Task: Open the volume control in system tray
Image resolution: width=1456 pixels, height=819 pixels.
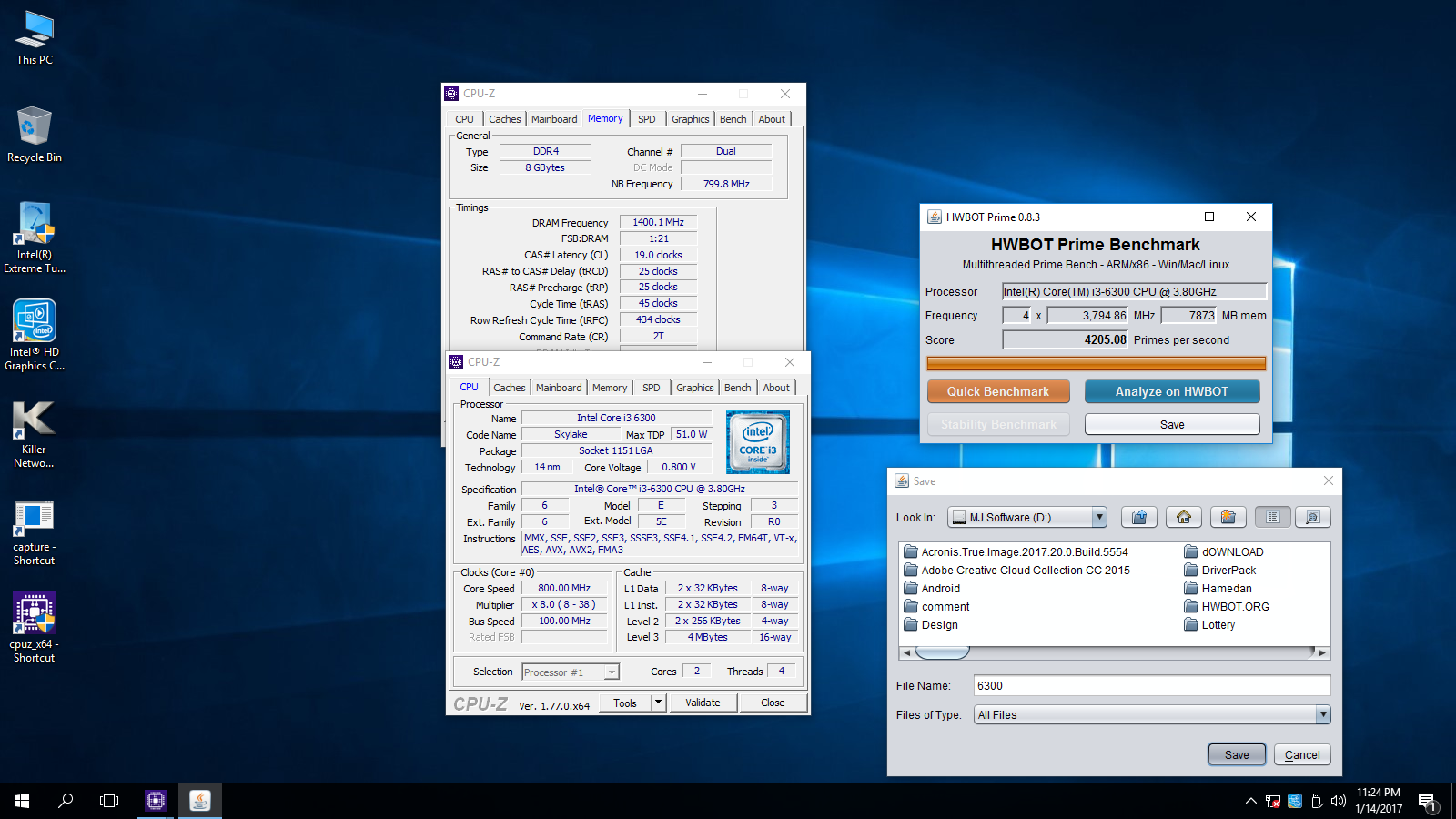Action: click(x=1339, y=801)
